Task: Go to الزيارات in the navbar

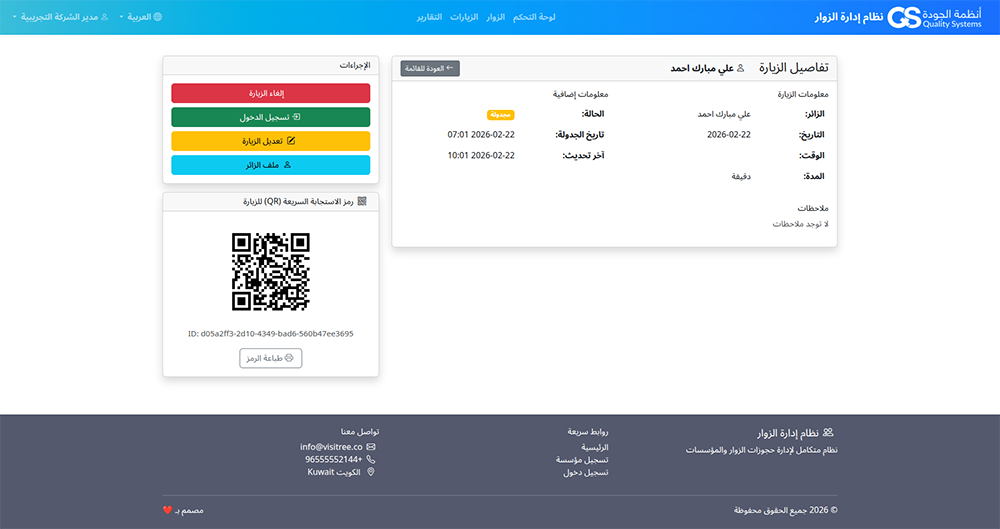Action: click(464, 17)
